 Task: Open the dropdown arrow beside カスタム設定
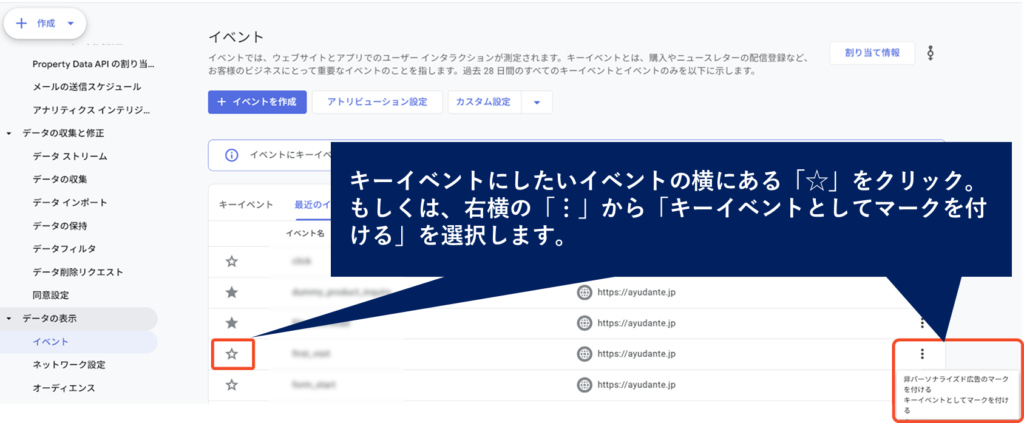pyautogui.click(x=536, y=102)
